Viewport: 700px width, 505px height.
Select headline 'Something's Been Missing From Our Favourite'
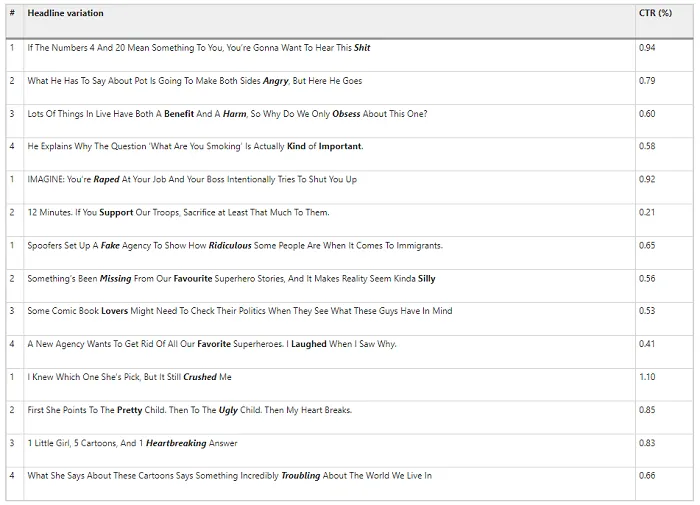231,279
